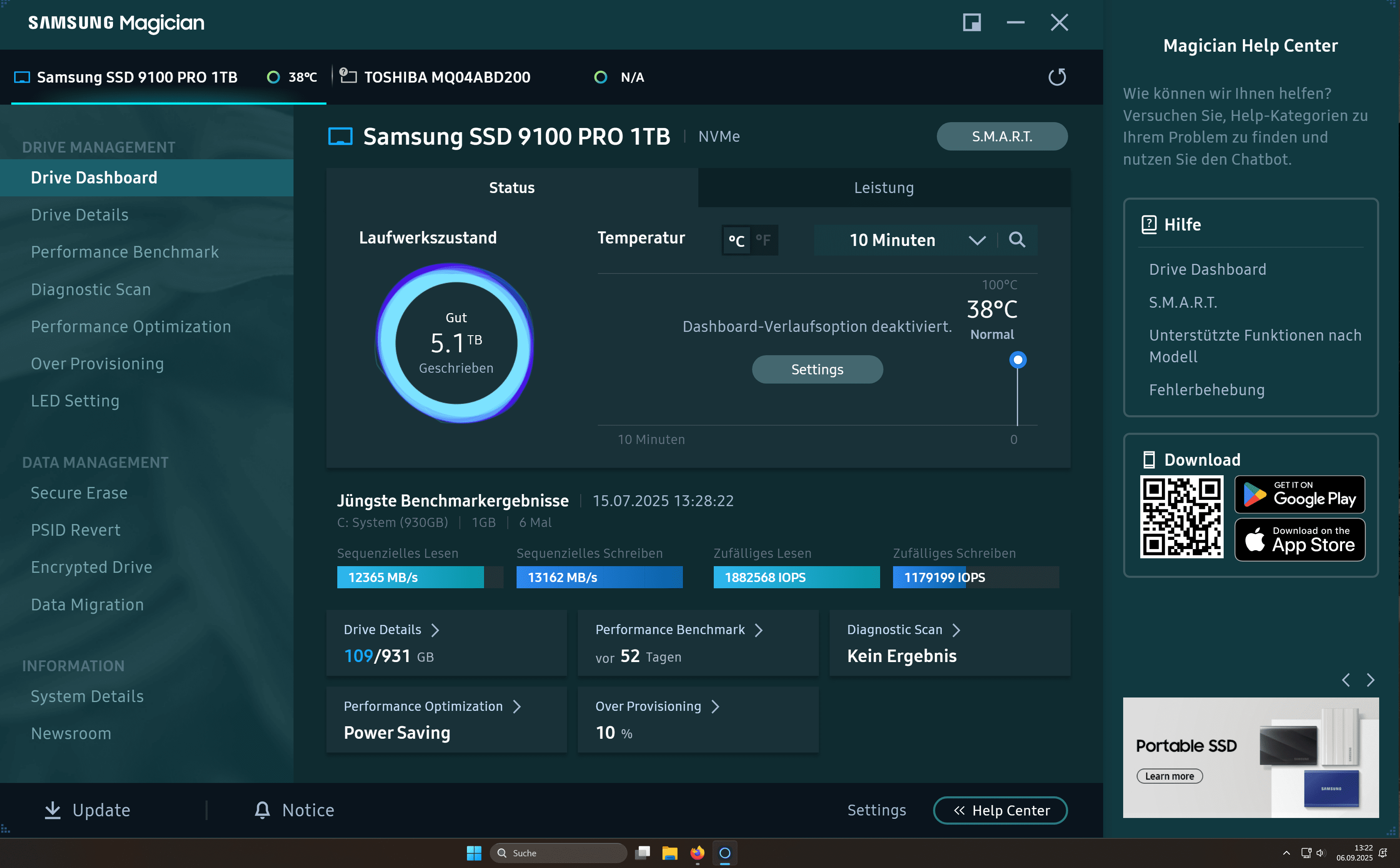Click the temperature search magnifier icon
Screen dimensions: 1400x868
(1016, 240)
